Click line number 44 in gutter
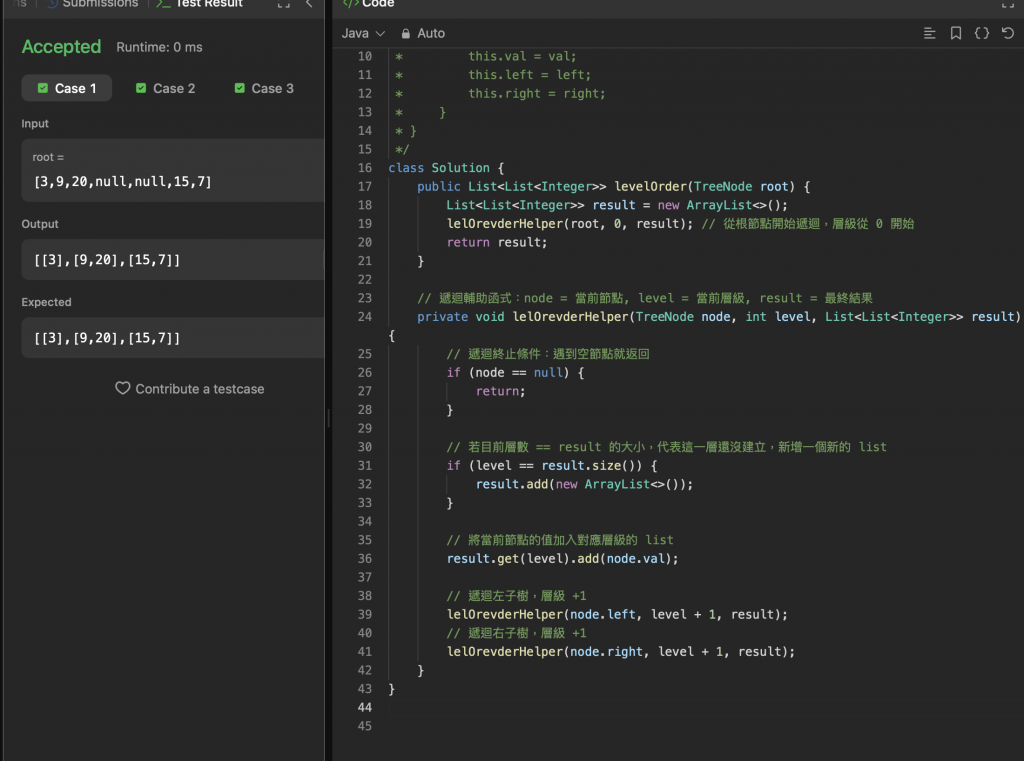This screenshot has width=1024, height=761. [x=364, y=707]
